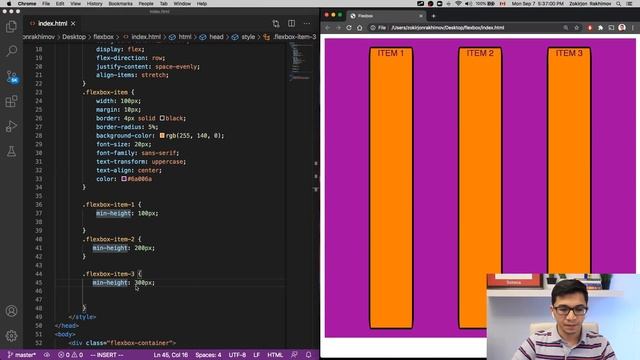Viewport: 640px width, 360px height.
Task: Click the ITEM 1 box in page
Action: point(391,188)
